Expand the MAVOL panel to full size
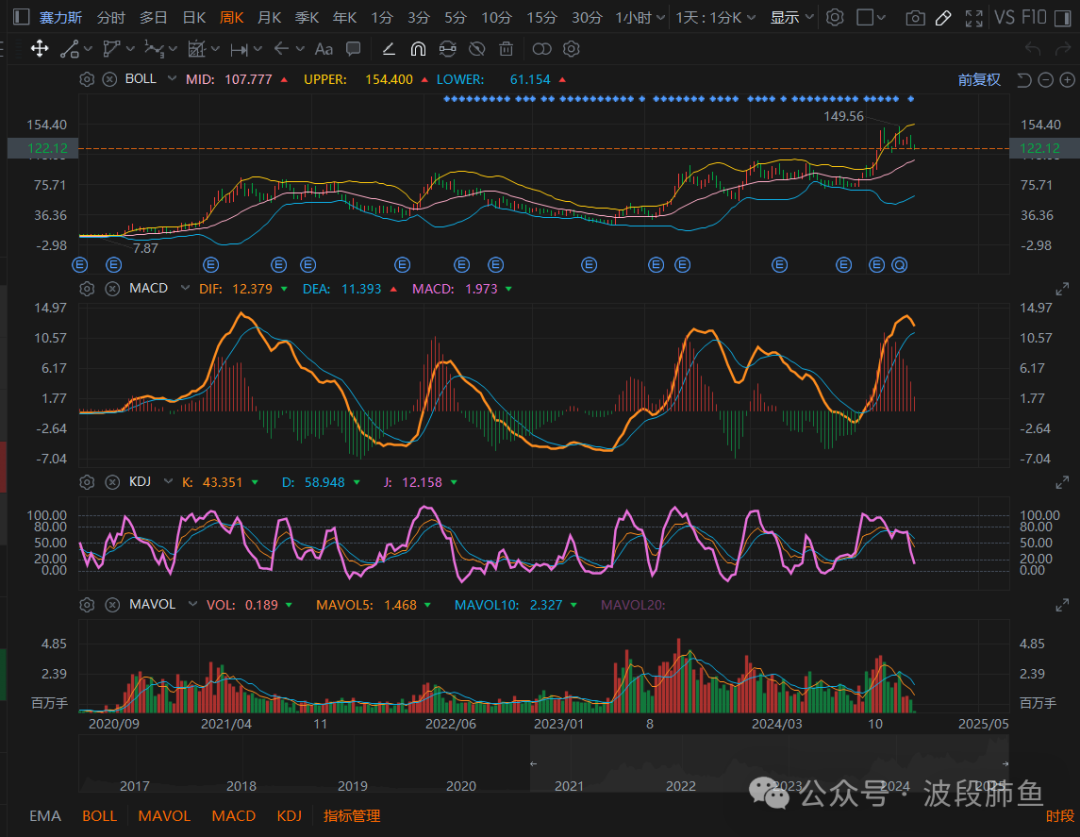This screenshot has height=837, width=1080. (1063, 606)
